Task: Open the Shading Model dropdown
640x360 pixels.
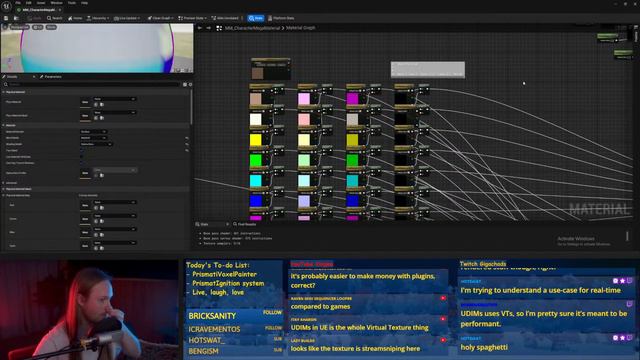Action: (x=96, y=144)
